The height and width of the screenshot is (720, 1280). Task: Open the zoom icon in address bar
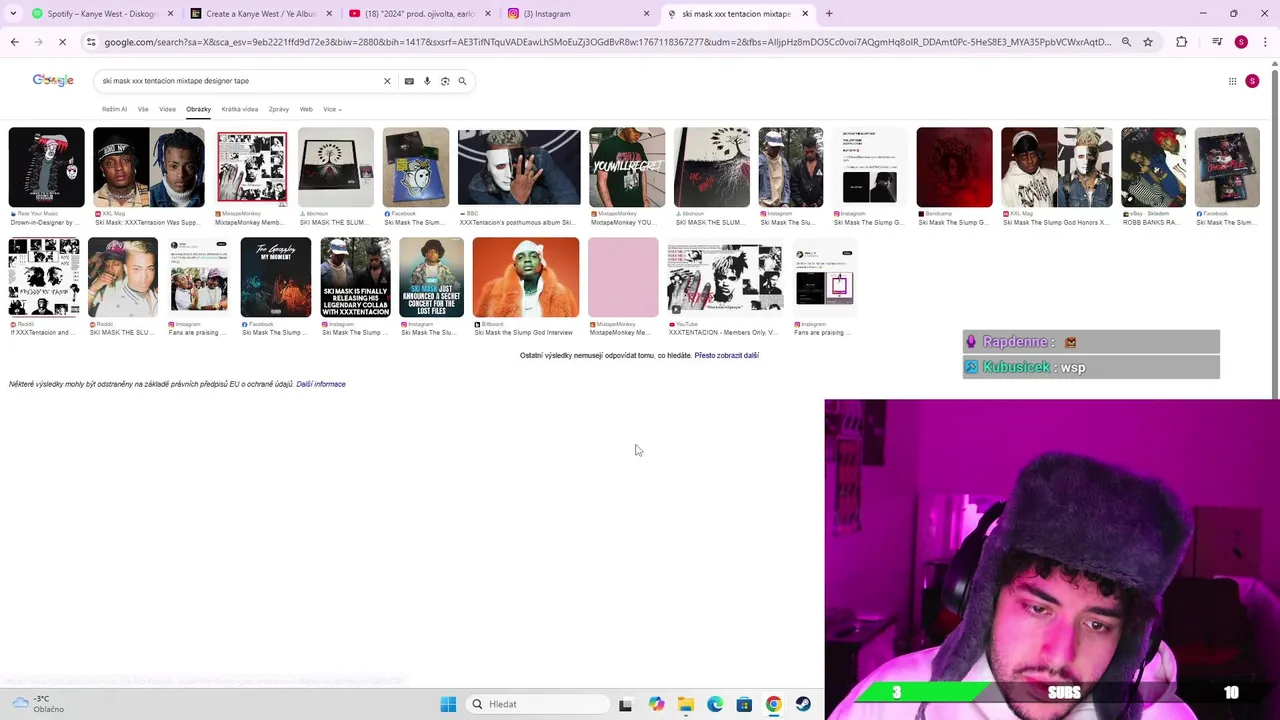1126,42
